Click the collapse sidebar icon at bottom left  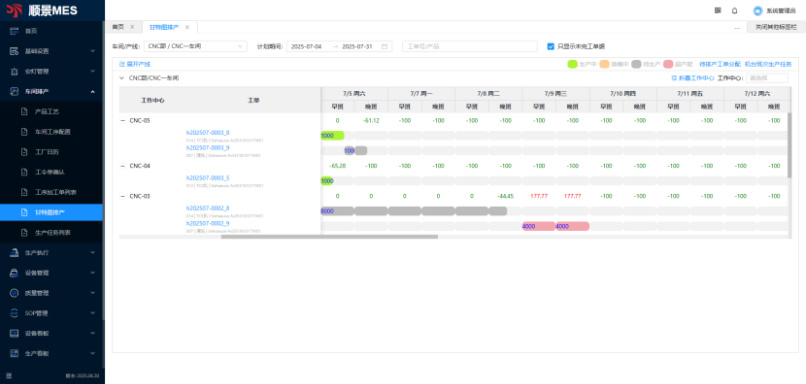click(x=9, y=376)
